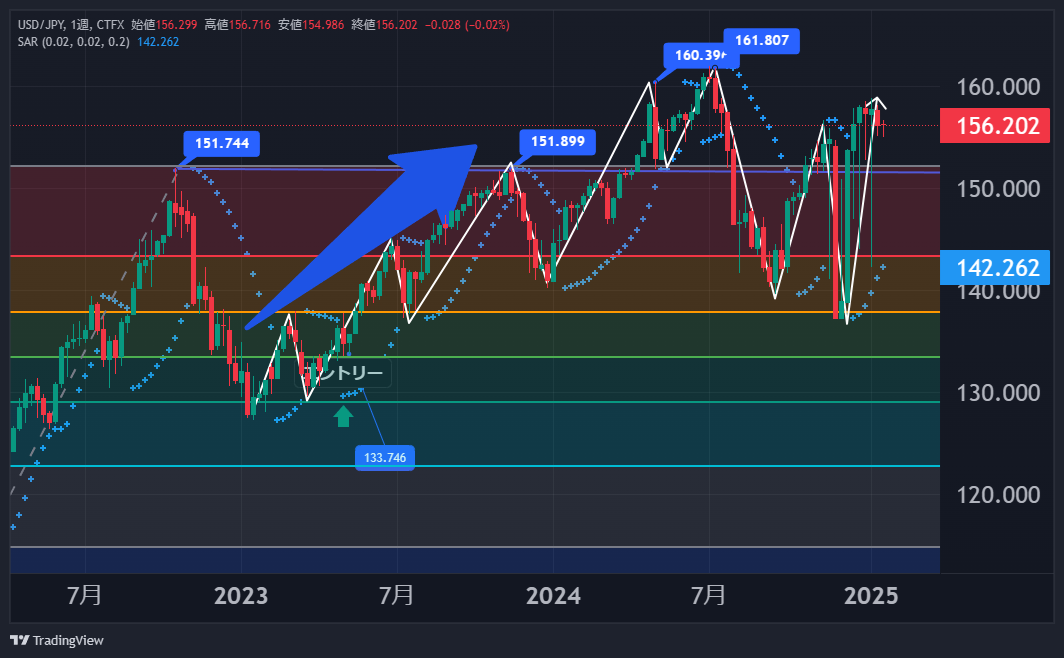This screenshot has width=1064, height=658.
Task: Click the 2025 time axis label
Action: (x=871, y=596)
